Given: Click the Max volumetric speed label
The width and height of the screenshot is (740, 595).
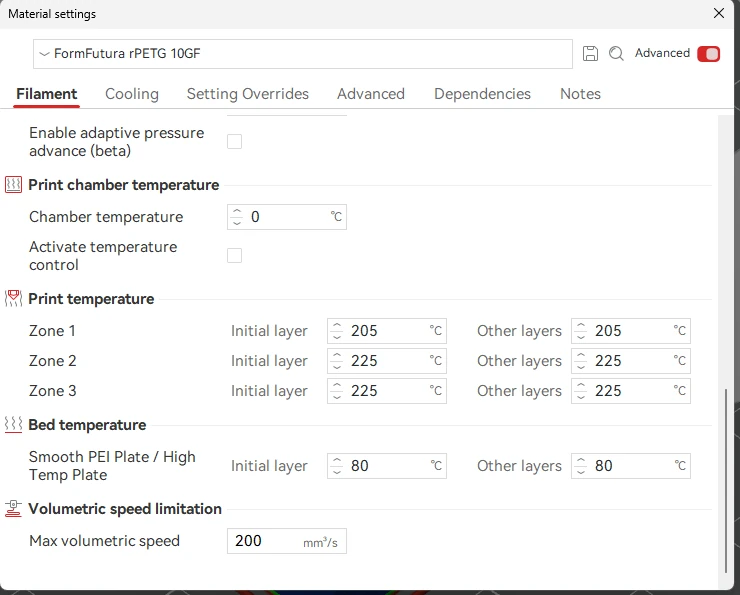Looking at the screenshot, I should point(104,541).
